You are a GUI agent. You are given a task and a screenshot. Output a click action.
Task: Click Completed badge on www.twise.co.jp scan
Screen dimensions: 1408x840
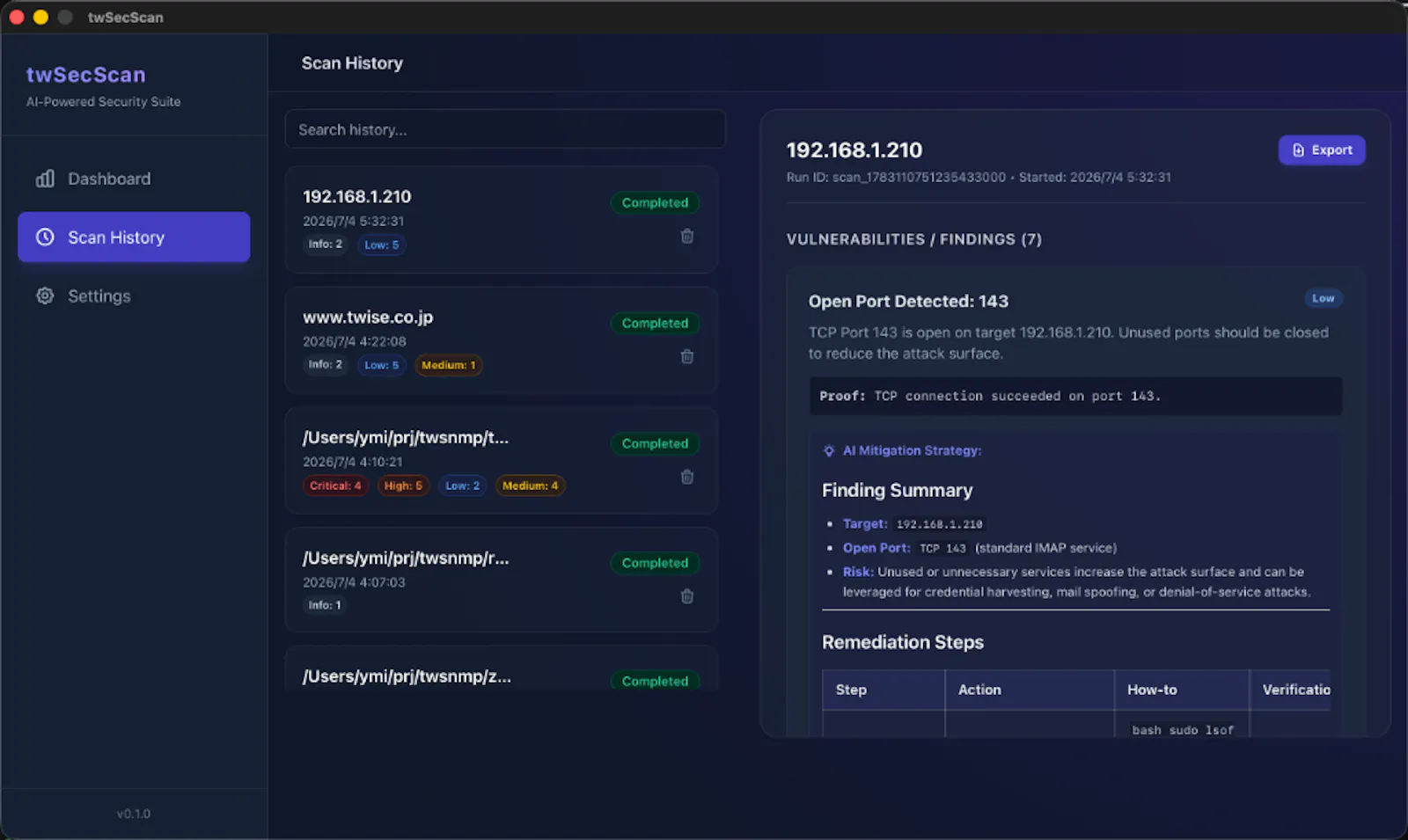(655, 324)
